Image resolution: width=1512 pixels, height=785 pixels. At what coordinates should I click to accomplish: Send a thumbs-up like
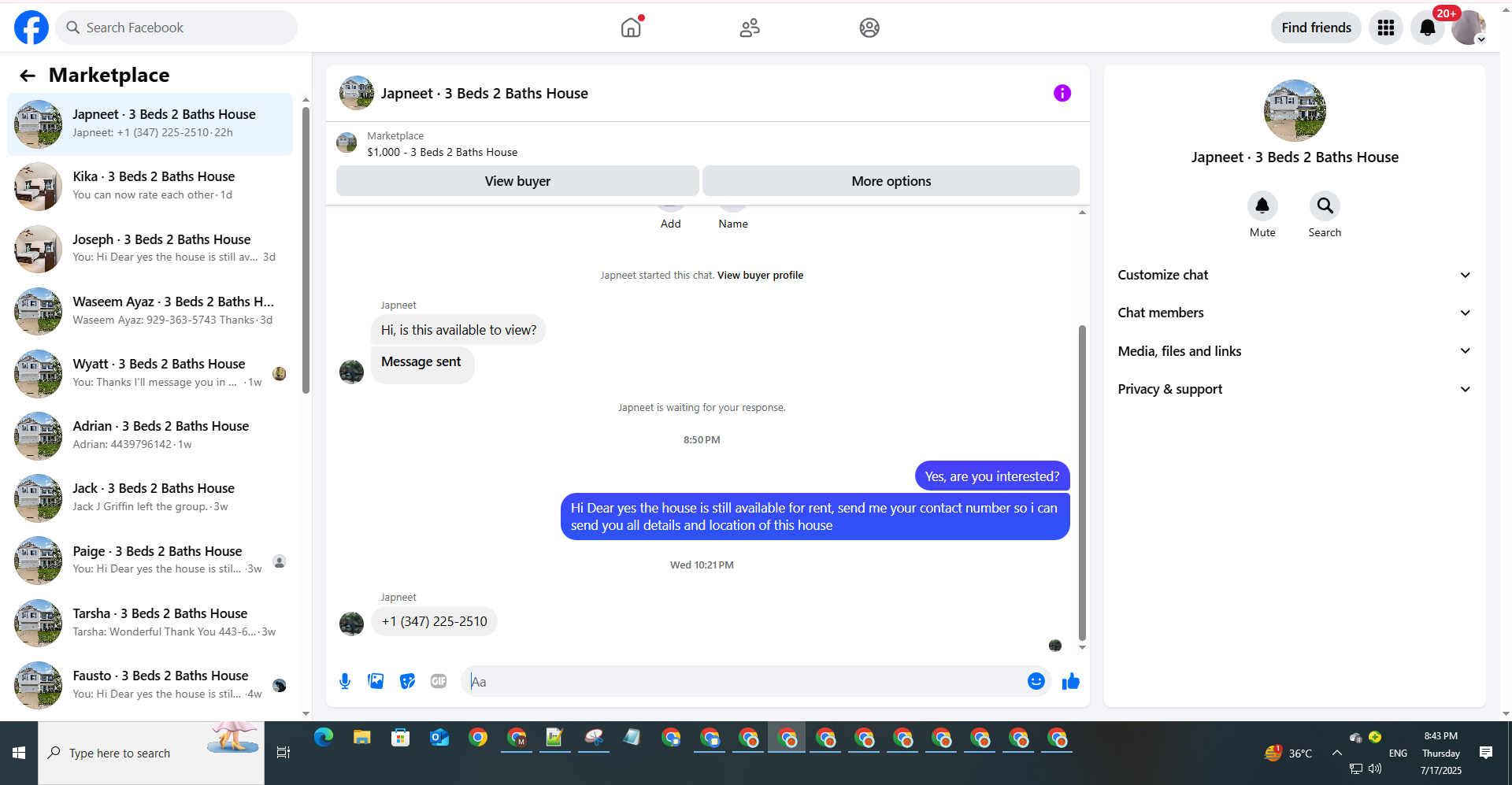click(1071, 681)
